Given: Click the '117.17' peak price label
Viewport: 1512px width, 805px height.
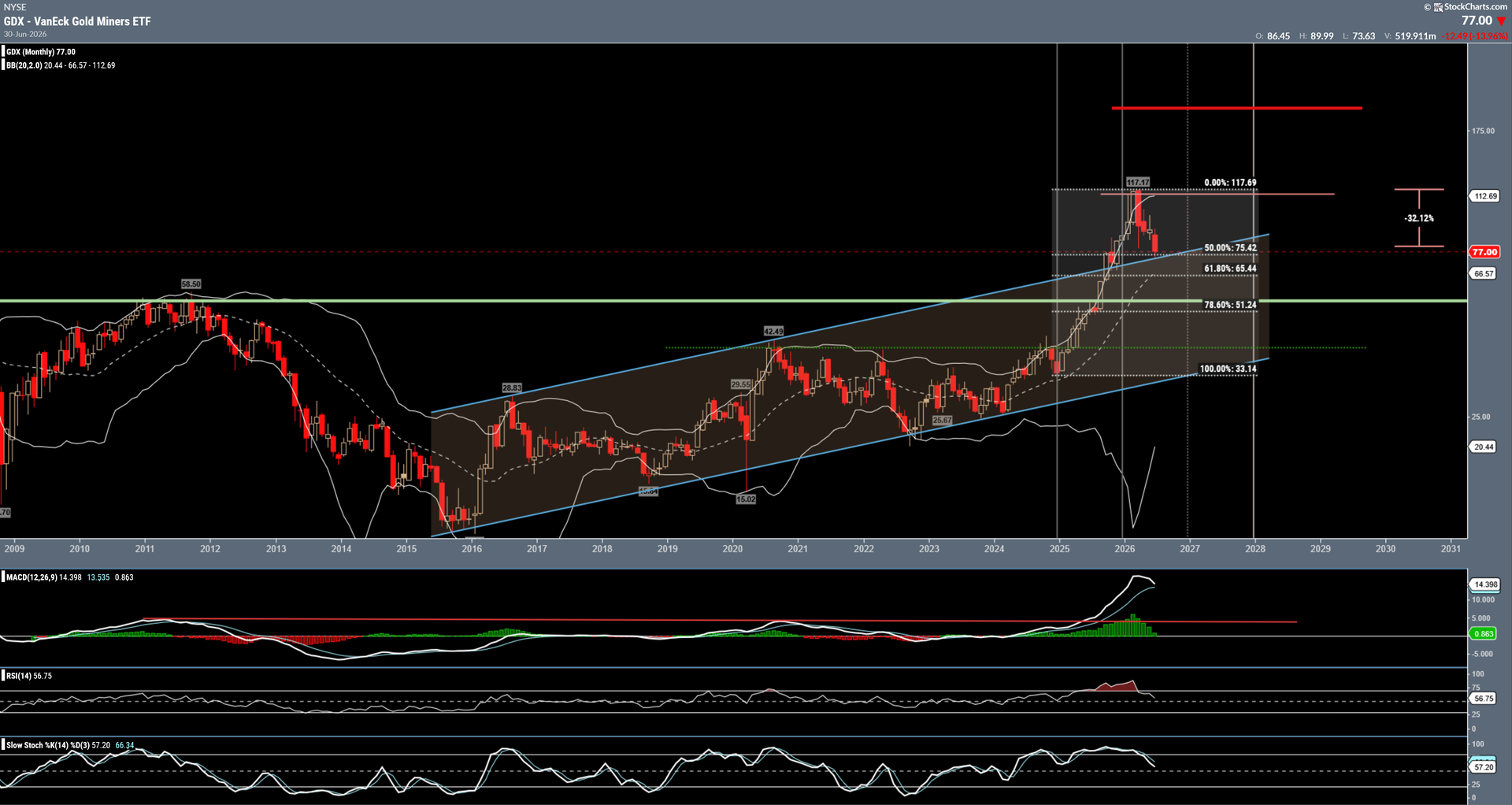Looking at the screenshot, I should pyautogui.click(x=1138, y=182).
